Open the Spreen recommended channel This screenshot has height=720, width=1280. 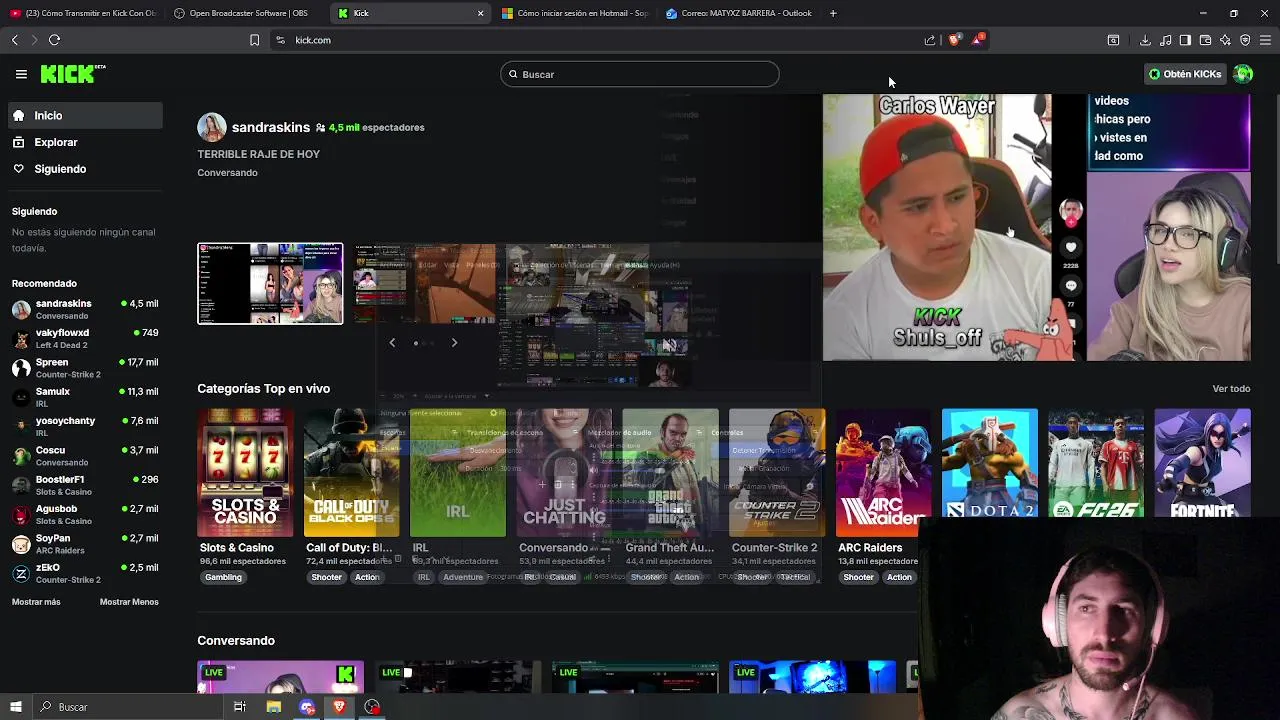click(84, 368)
